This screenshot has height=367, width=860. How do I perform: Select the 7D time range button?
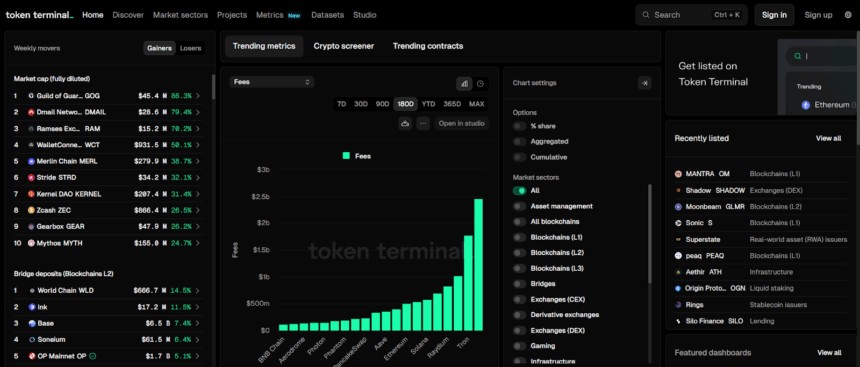tap(342, 104)
